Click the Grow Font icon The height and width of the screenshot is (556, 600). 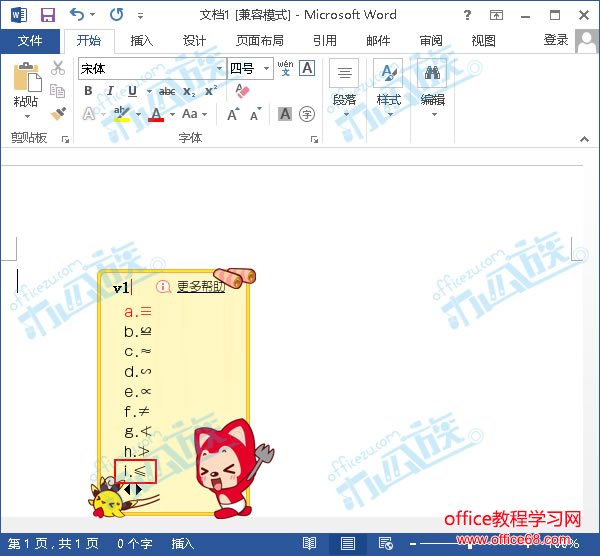pyautogui.click(x=233, y=114)
